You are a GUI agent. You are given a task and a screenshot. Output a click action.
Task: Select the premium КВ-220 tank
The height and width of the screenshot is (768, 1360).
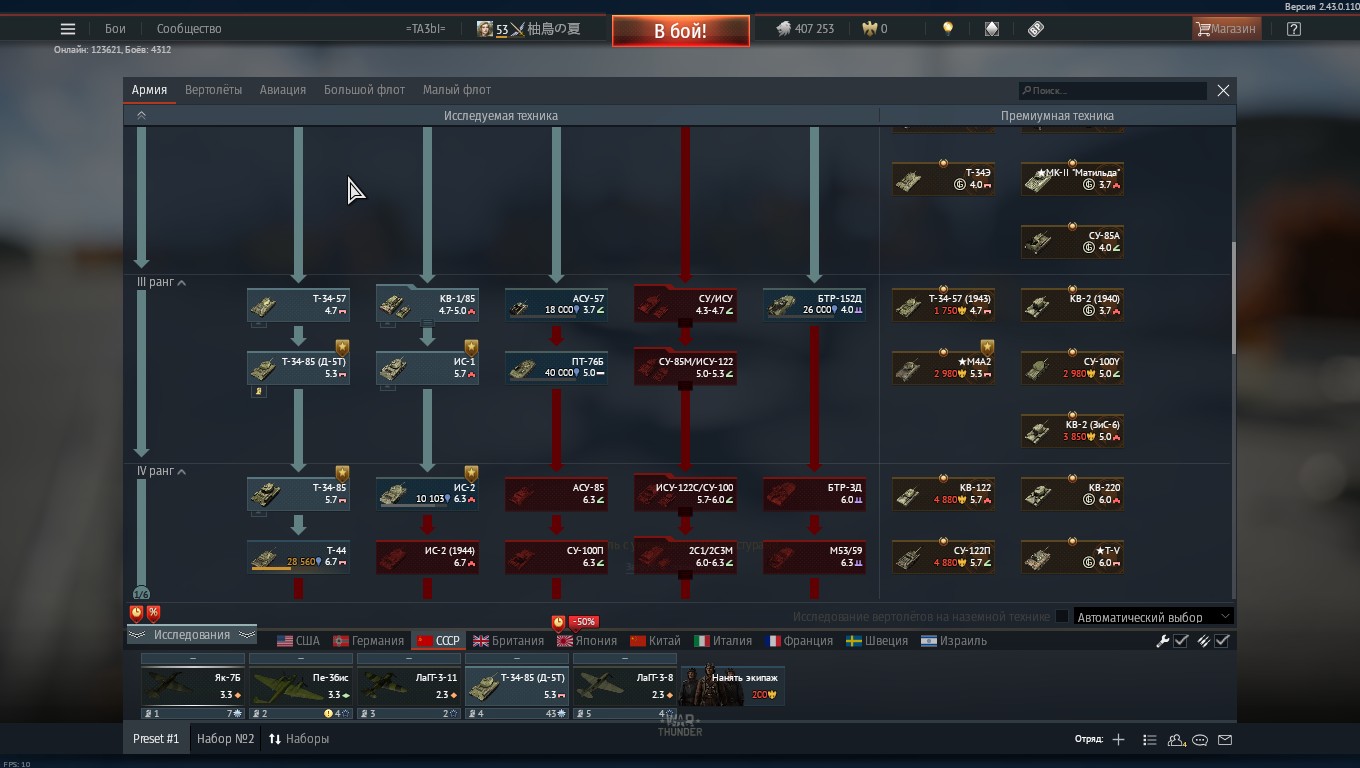point(1072,494)
